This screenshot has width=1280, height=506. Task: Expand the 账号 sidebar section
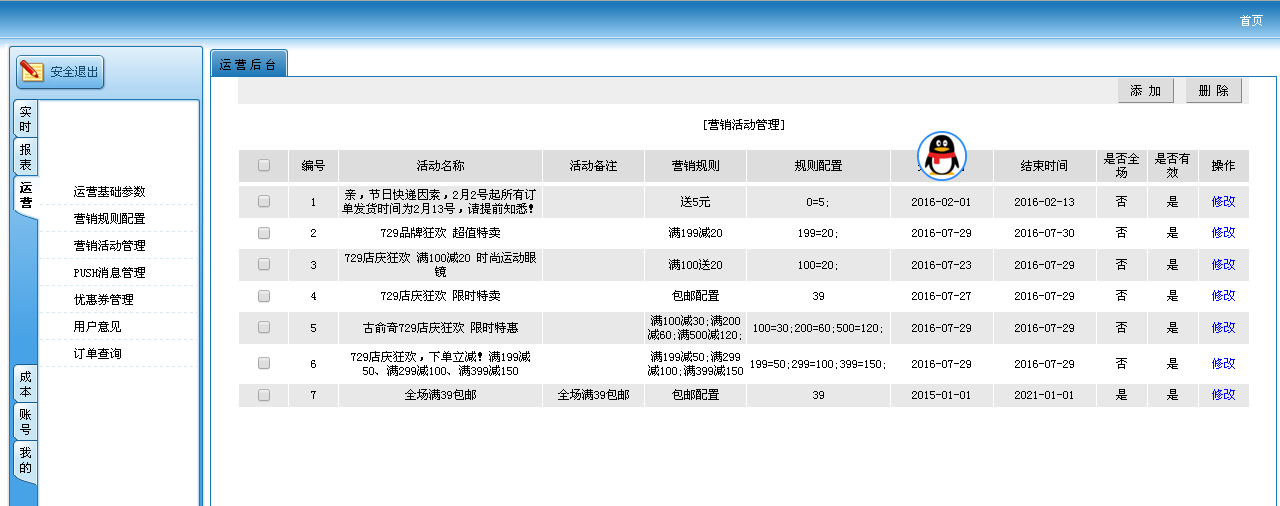coord(26,421)
